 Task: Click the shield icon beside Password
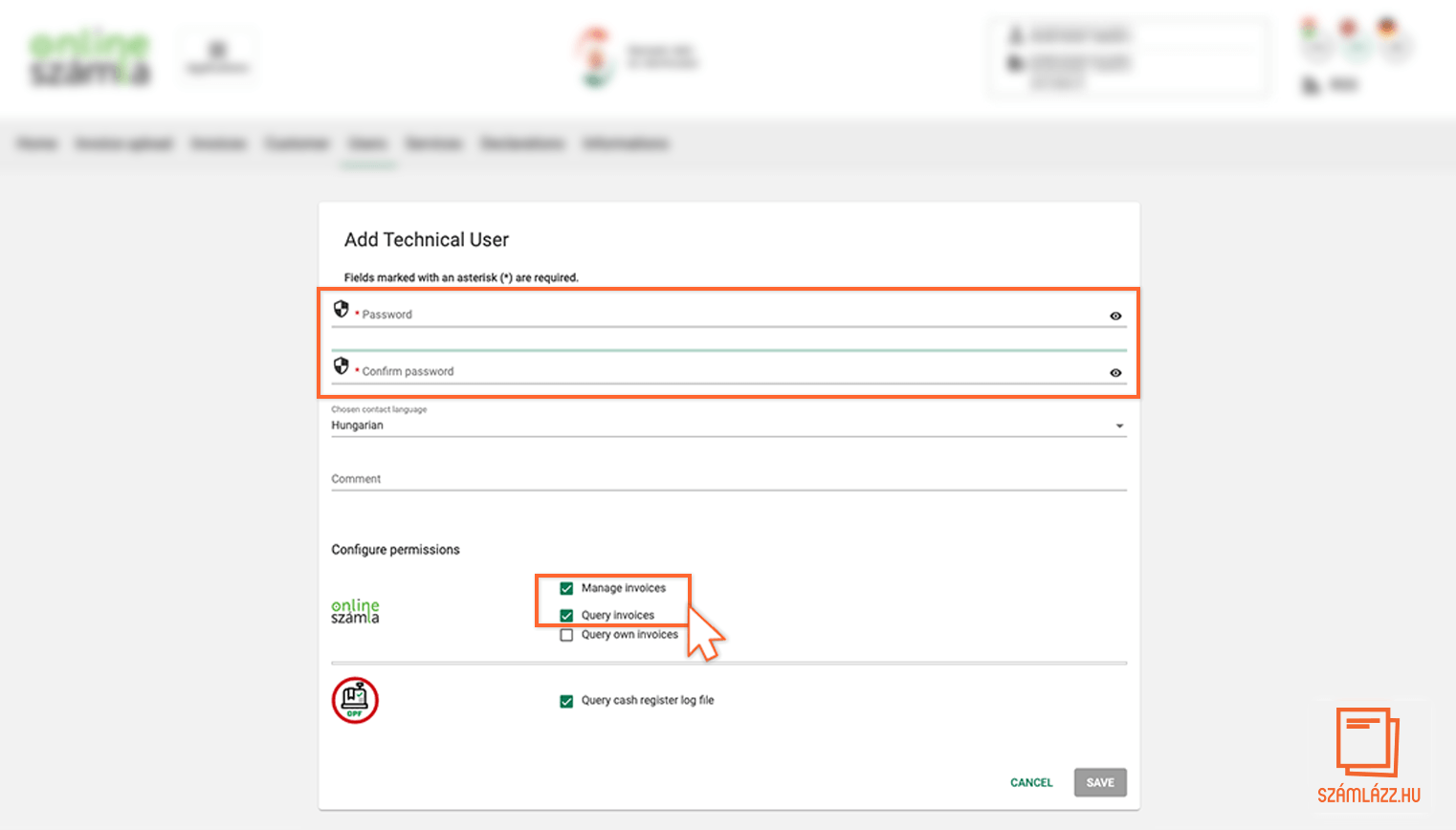pos(342,309)
